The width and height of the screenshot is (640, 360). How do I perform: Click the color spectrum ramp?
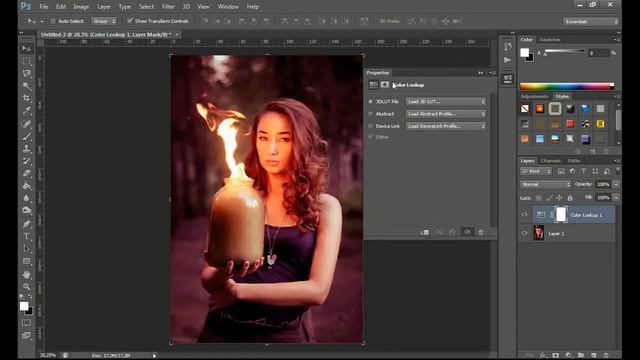pyautogui.click(x=567, y=86)
